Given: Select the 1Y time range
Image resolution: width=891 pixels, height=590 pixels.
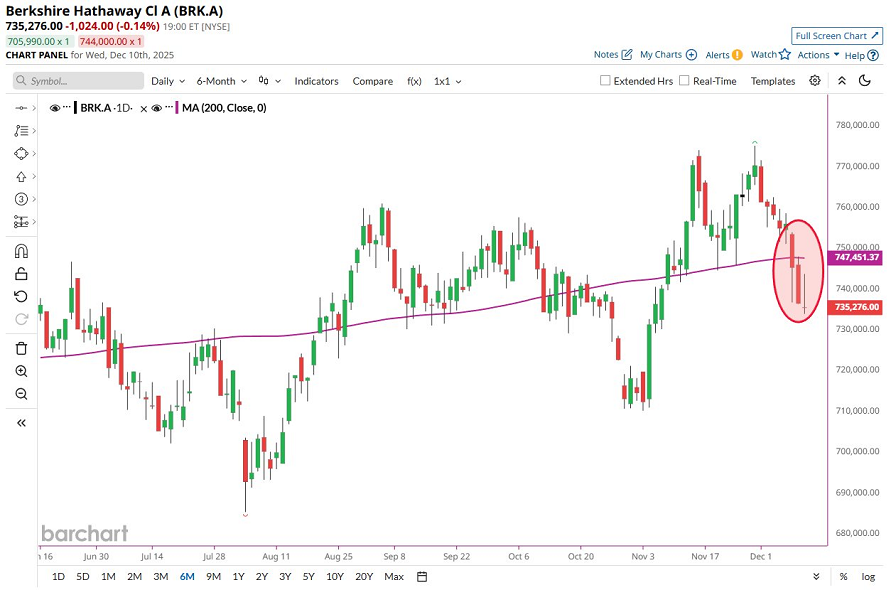Looking at the screenshot, I should pyautogui.click(x=239, y=576).
